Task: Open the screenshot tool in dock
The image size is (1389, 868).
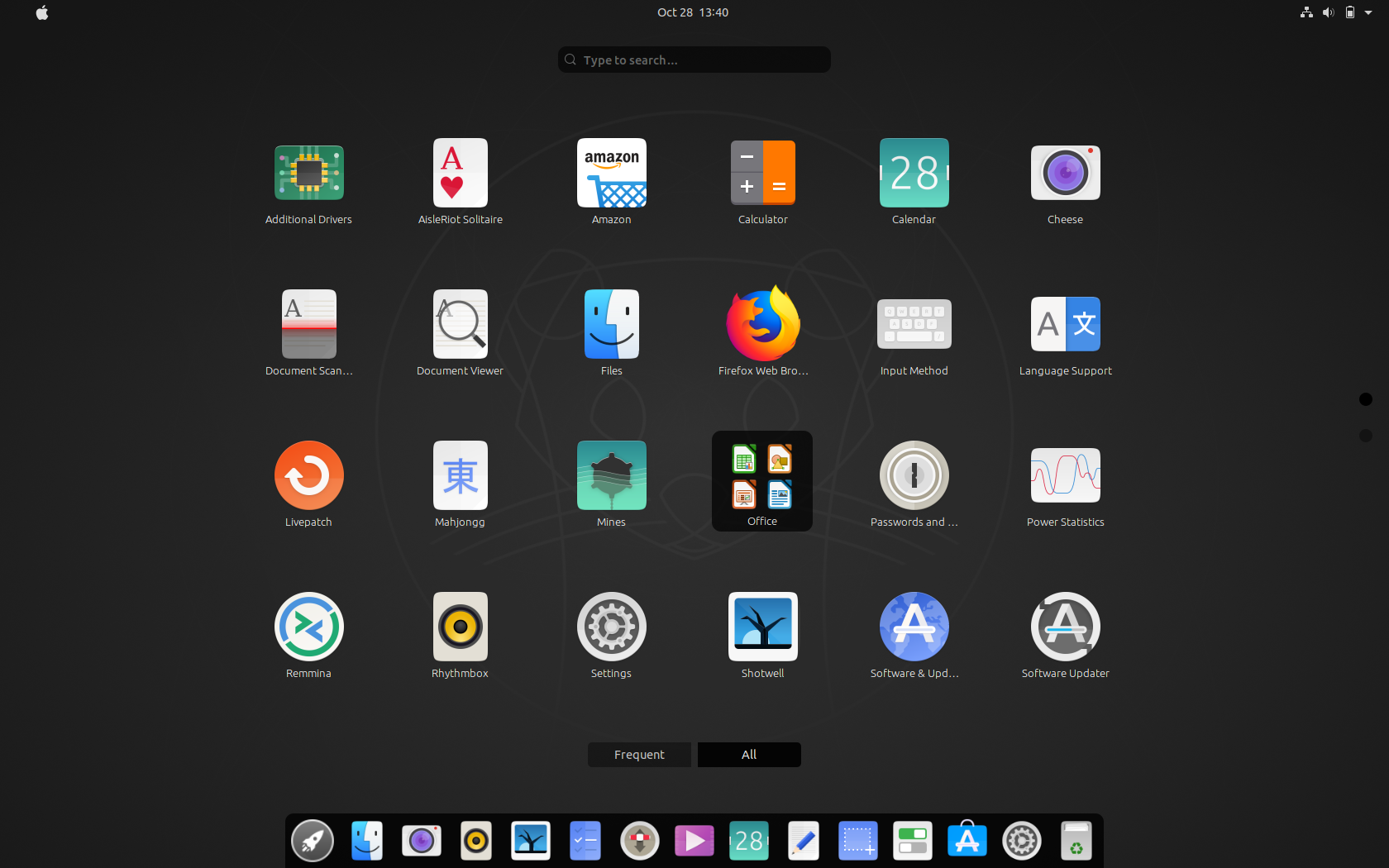Action: [858, 842]
